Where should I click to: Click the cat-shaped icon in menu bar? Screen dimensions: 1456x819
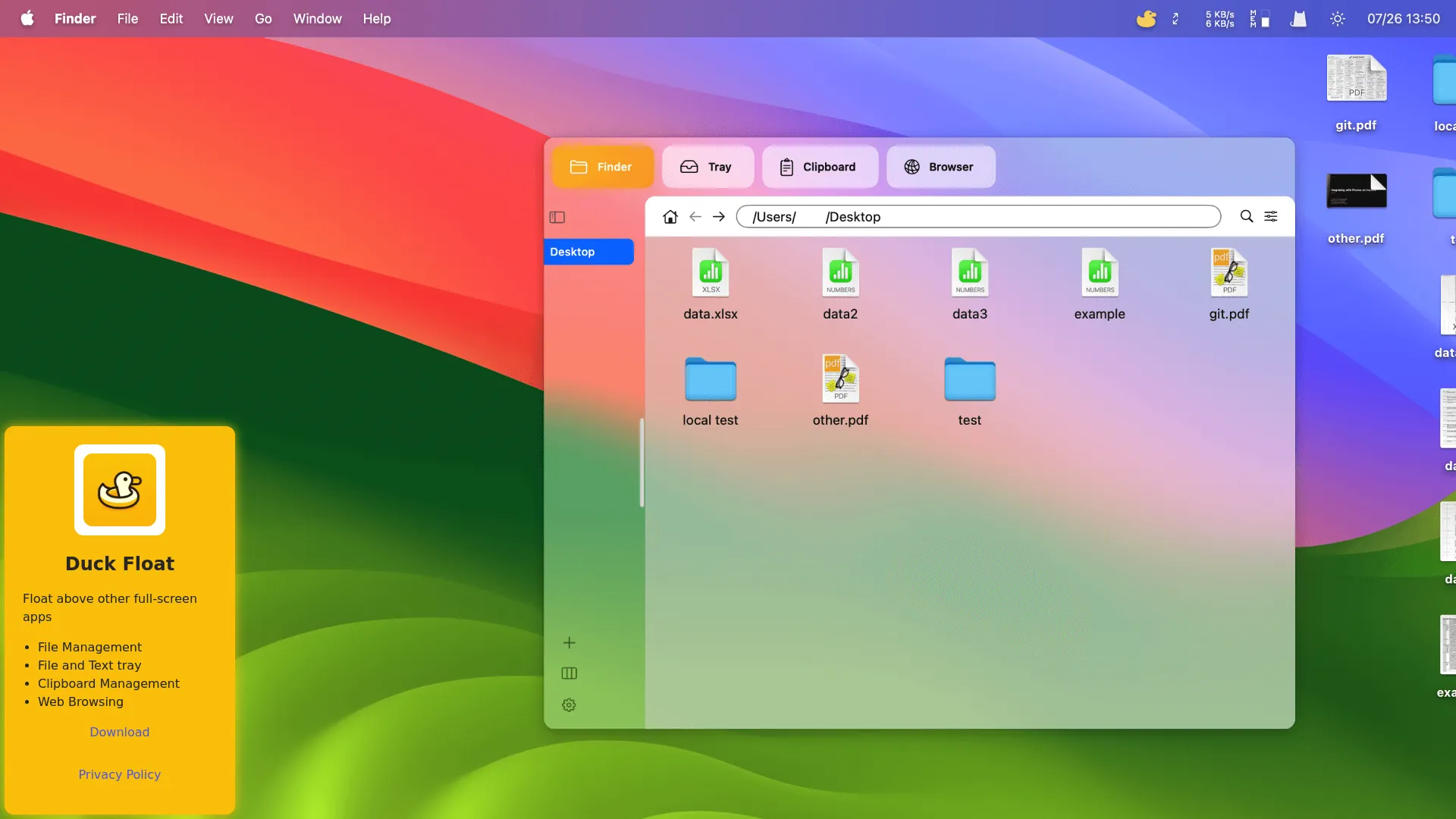[x=1298, y=19]
